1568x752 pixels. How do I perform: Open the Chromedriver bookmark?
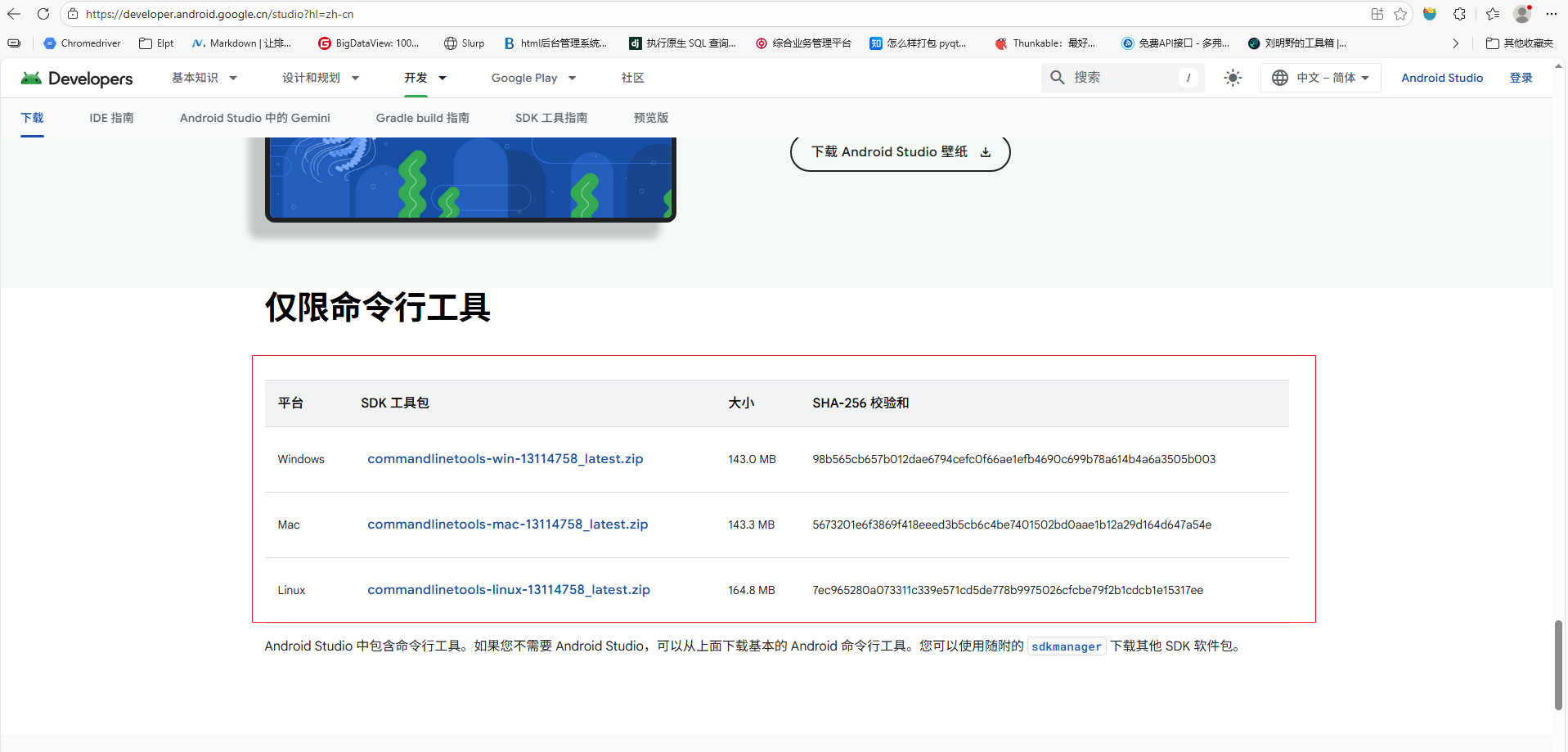(x=82, y=43)
